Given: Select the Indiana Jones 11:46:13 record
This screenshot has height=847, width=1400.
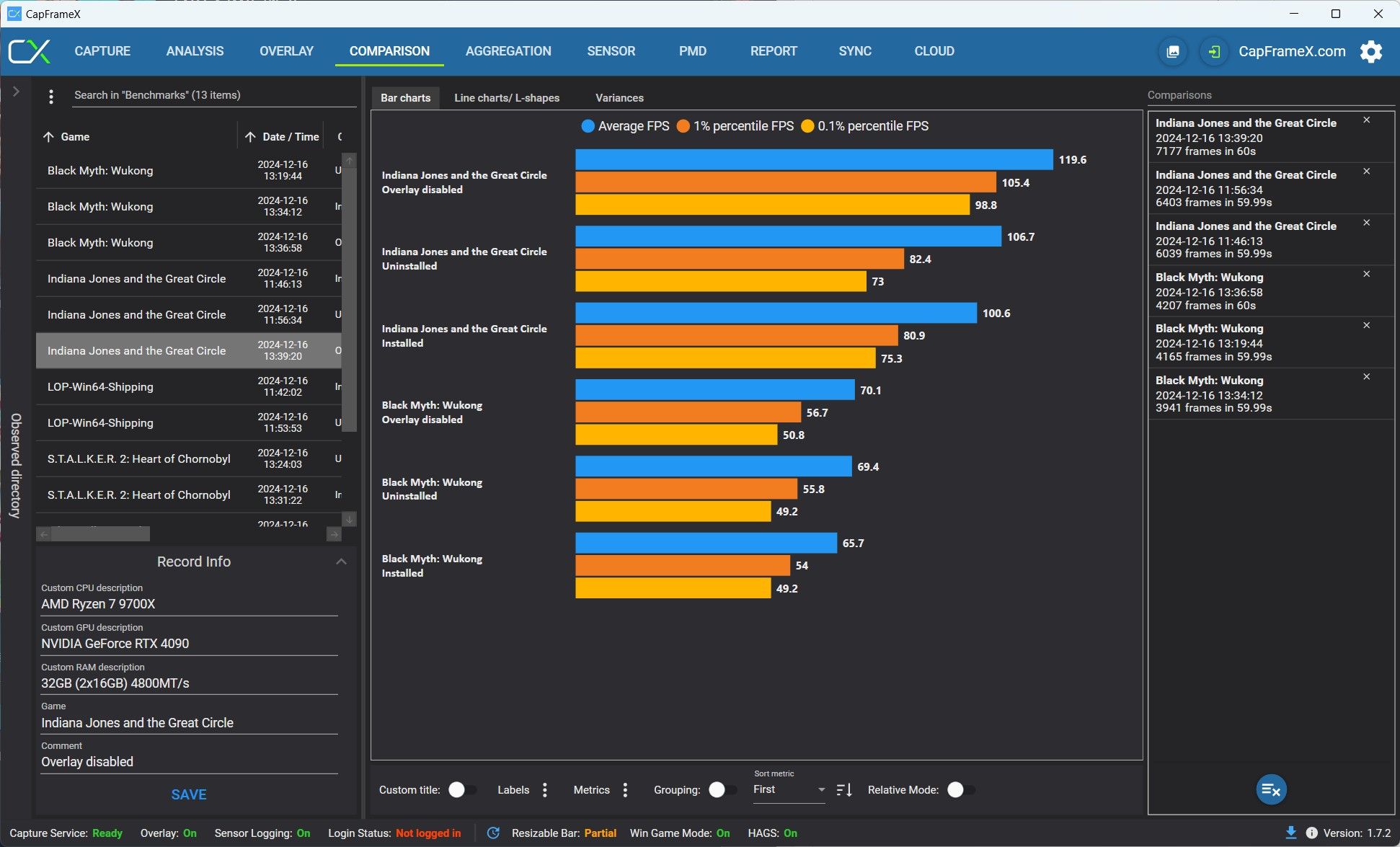Looking at the screenshot, I should click(189, 279).
